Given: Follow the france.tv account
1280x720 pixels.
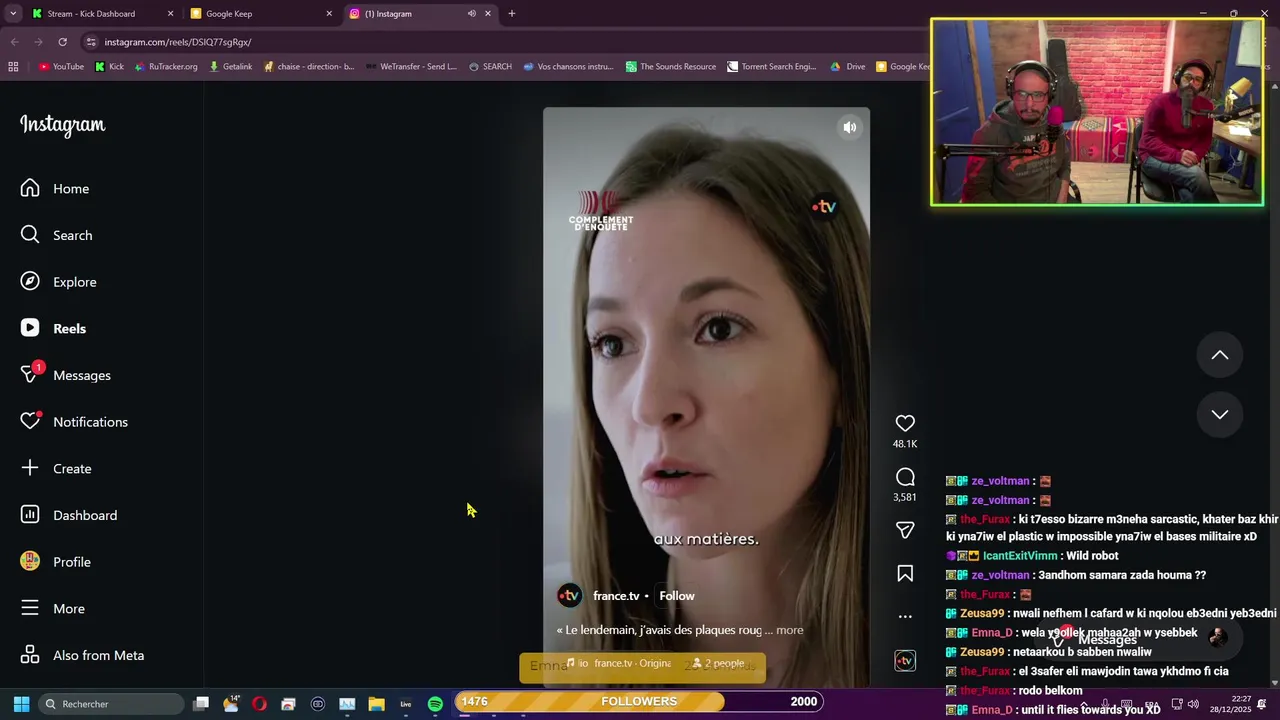Looking at the screenshot, I should 677,596.
